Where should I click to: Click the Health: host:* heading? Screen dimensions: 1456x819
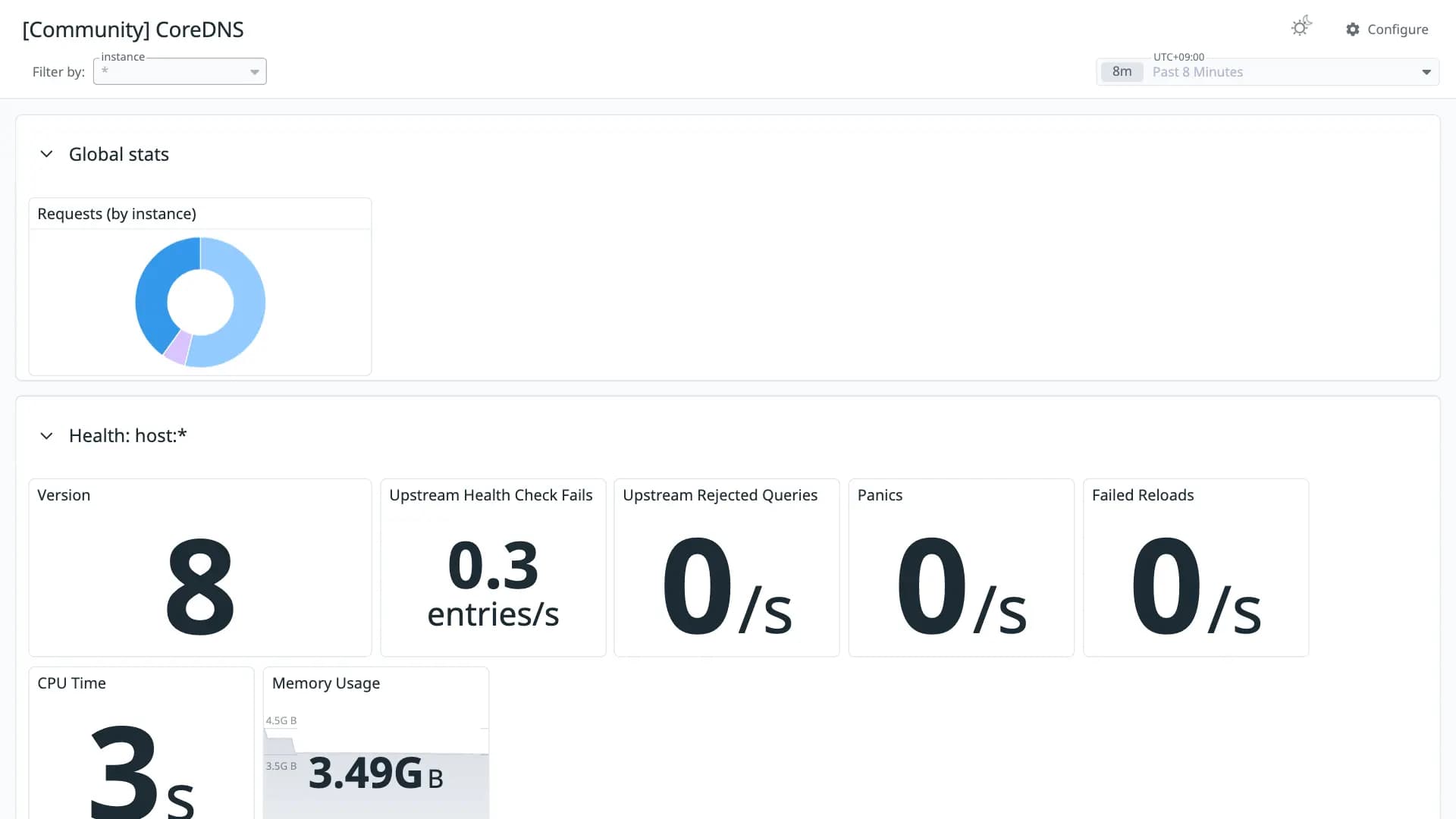pyautogui.click(x=127, y=436)
